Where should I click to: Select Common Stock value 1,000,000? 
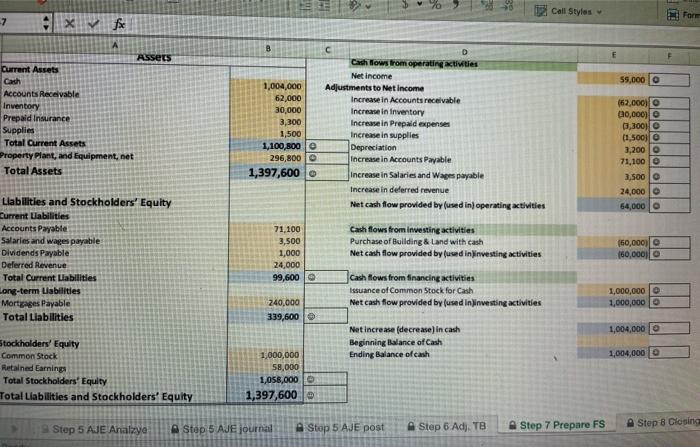(x=266, y=355)
